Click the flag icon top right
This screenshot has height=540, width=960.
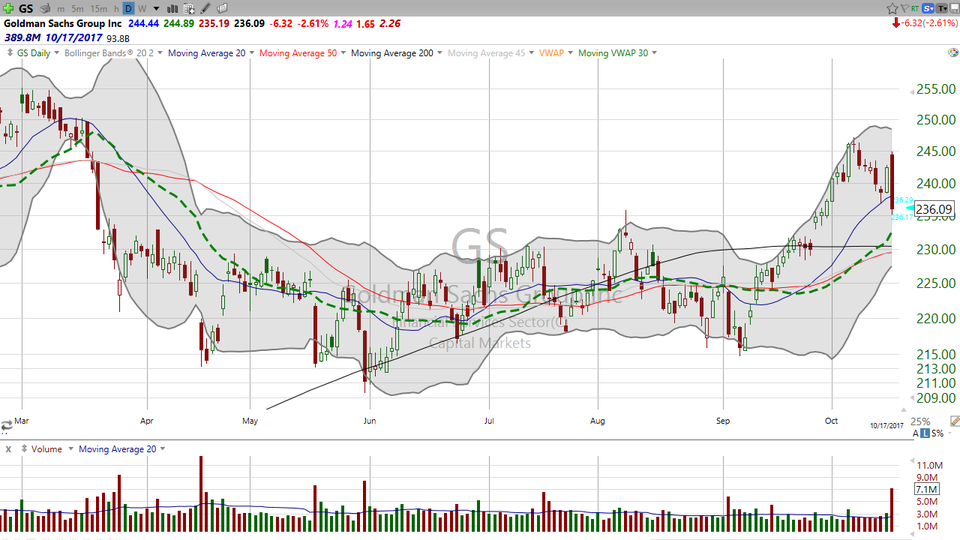tap(903, 8)
